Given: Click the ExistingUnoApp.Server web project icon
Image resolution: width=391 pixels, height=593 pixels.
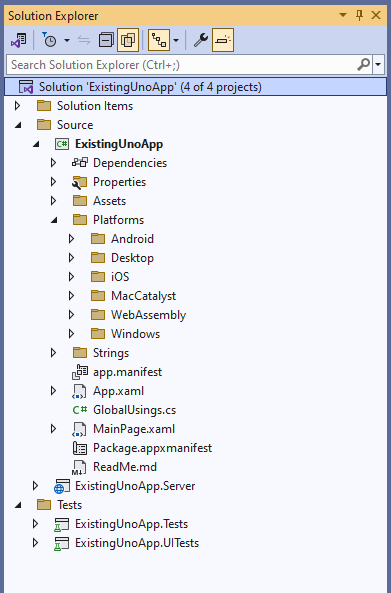Looking at the screenshot, I should (62, 486).
